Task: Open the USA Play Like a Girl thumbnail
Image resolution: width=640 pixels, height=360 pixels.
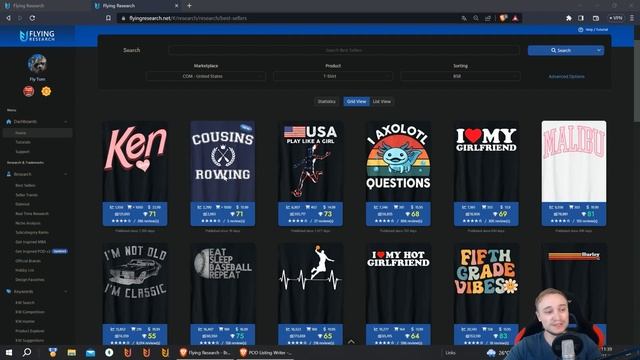Action: tap(310, 161)
